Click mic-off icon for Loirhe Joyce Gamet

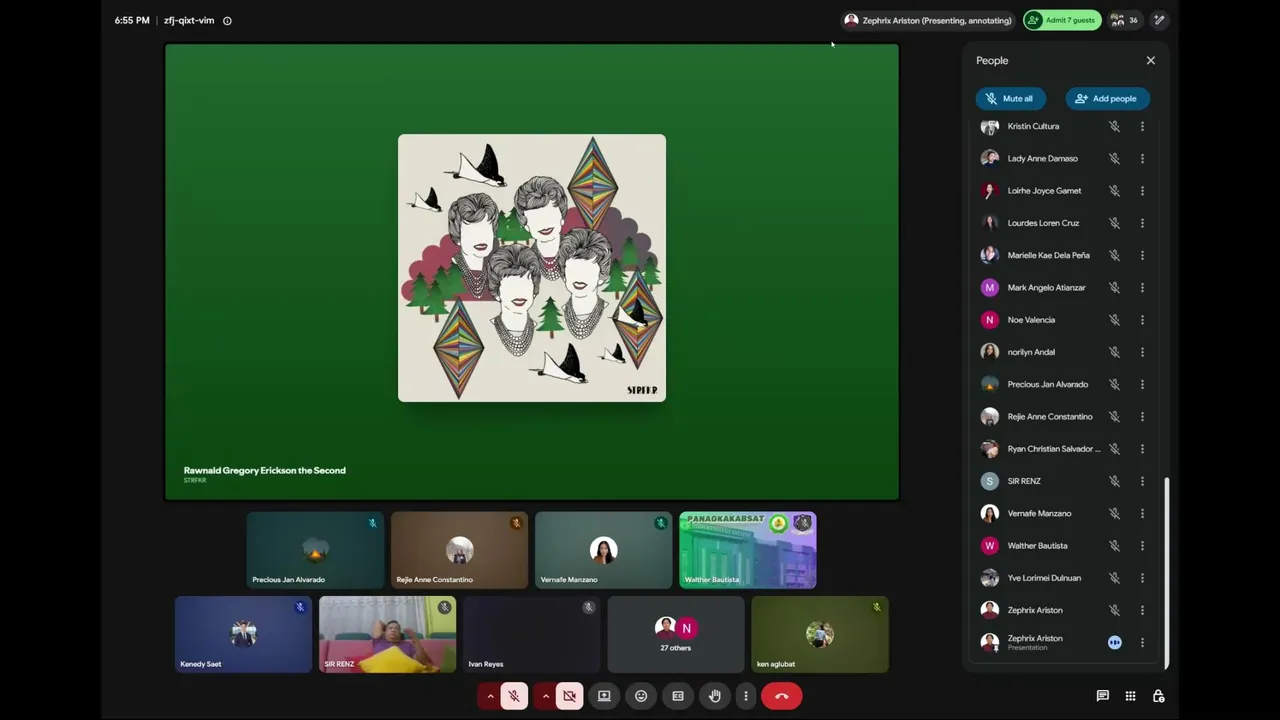pyautogui.click(x=1114, y=191)
